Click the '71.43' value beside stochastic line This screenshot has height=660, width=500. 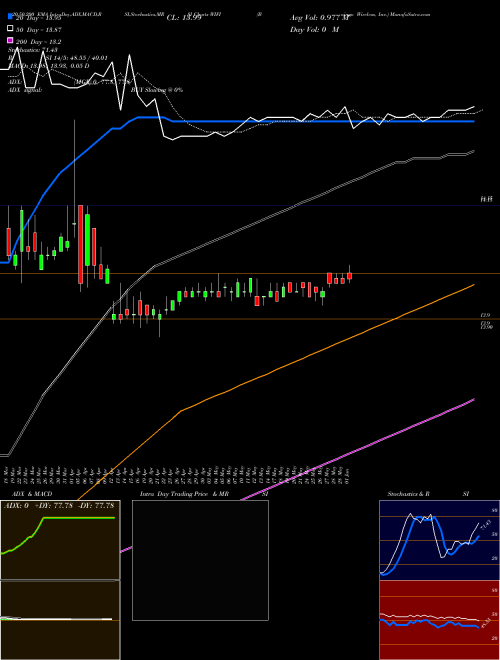click(x=486, y=525)
